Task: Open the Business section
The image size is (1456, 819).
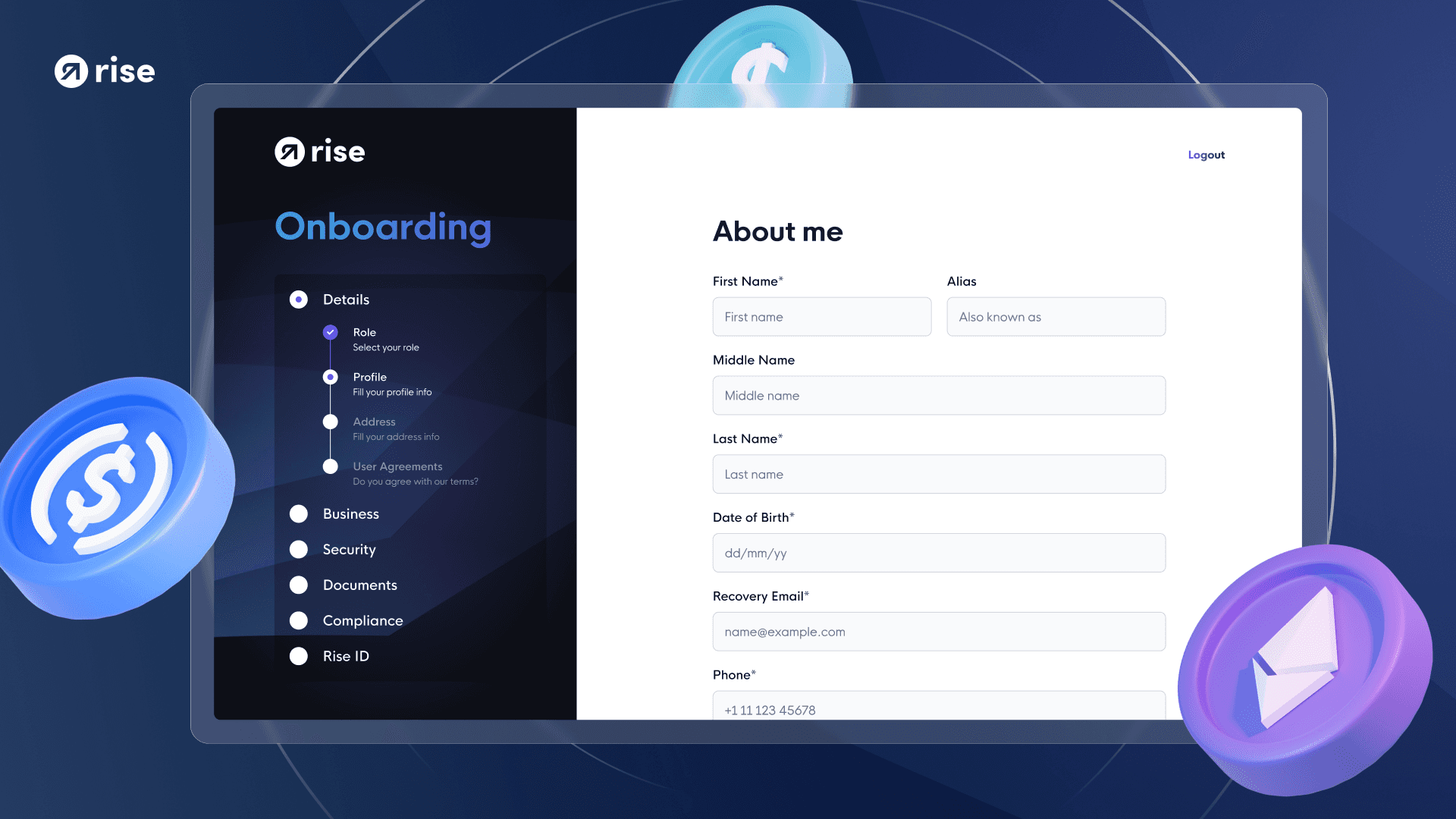Action: [x=351, y=514]
